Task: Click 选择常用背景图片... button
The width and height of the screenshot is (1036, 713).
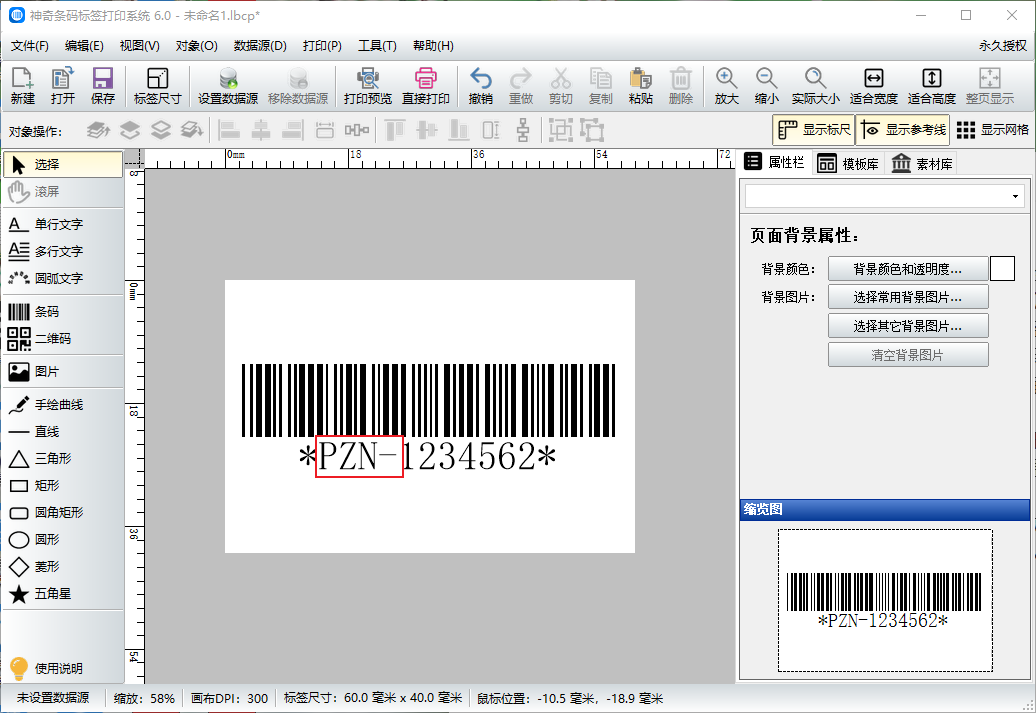Action: click(908, 297)
